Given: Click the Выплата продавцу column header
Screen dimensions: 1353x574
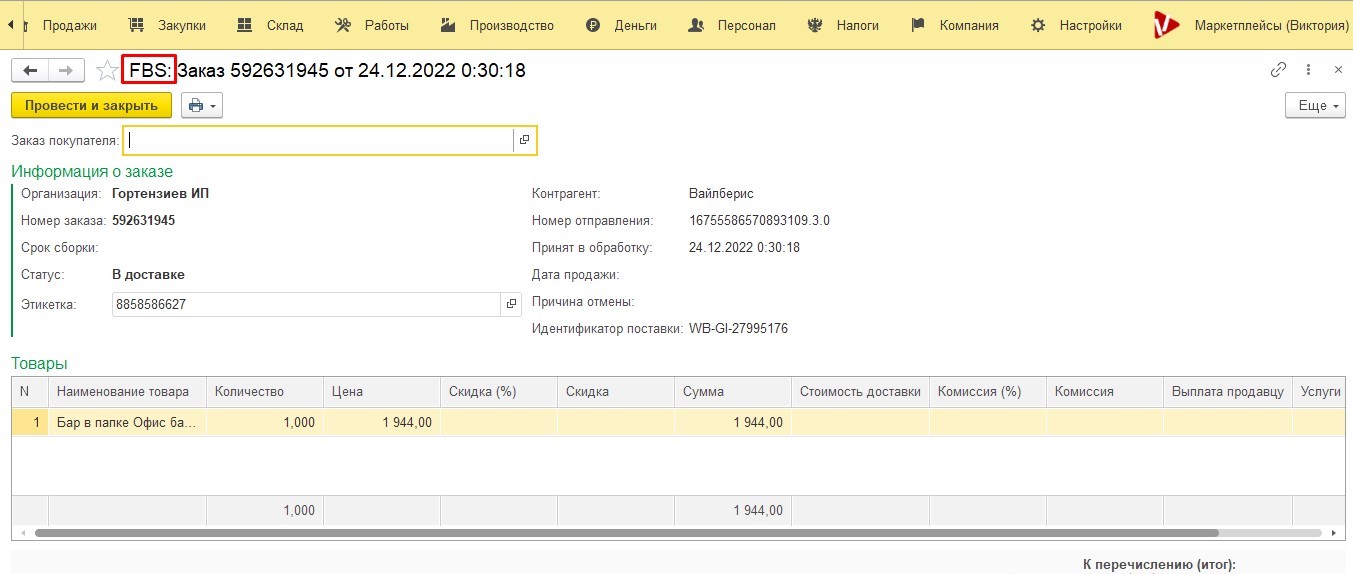Looking at the screenshot, I should click(1227, 392).
